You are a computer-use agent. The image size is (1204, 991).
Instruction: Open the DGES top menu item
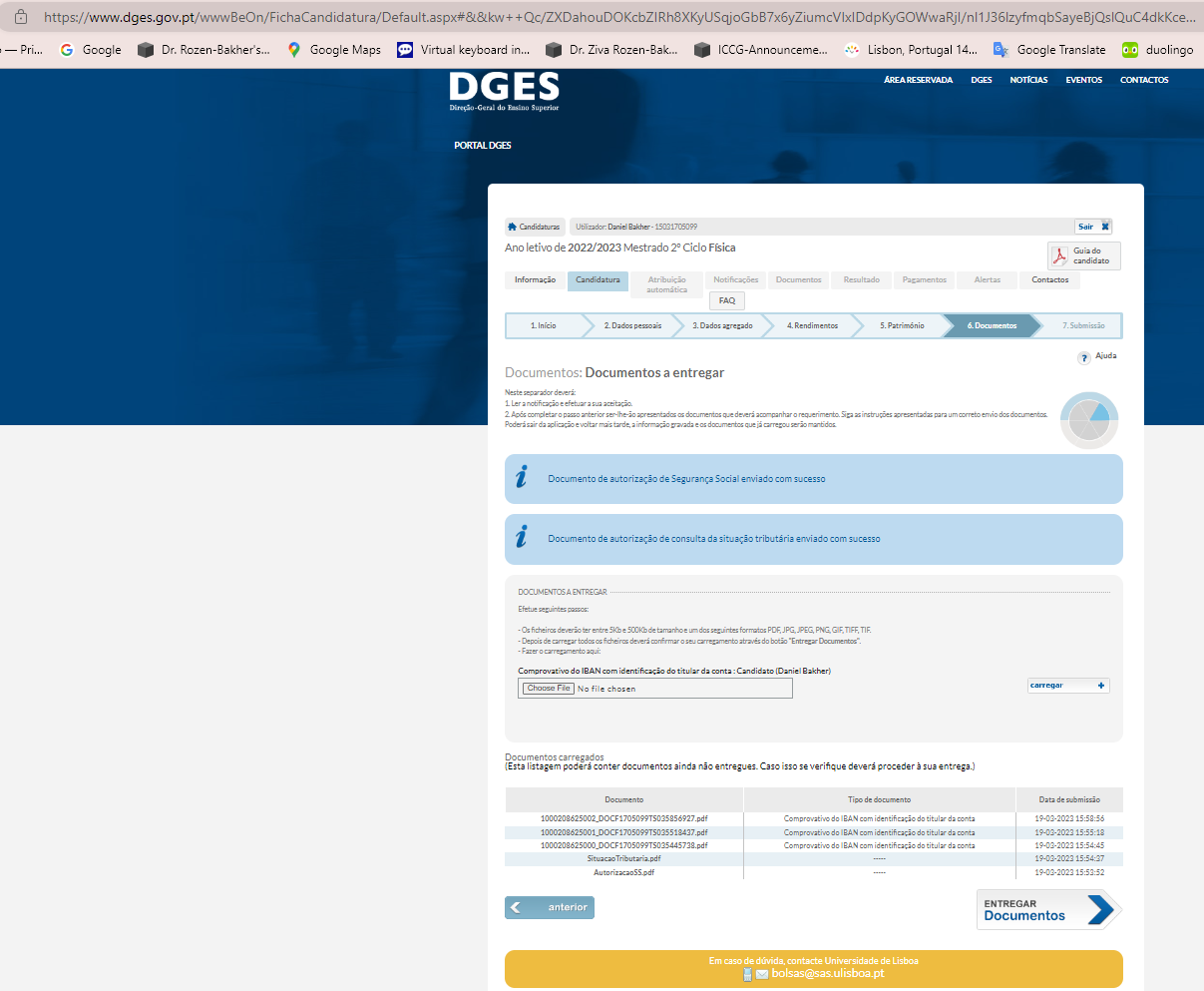[x=982, y=80]
